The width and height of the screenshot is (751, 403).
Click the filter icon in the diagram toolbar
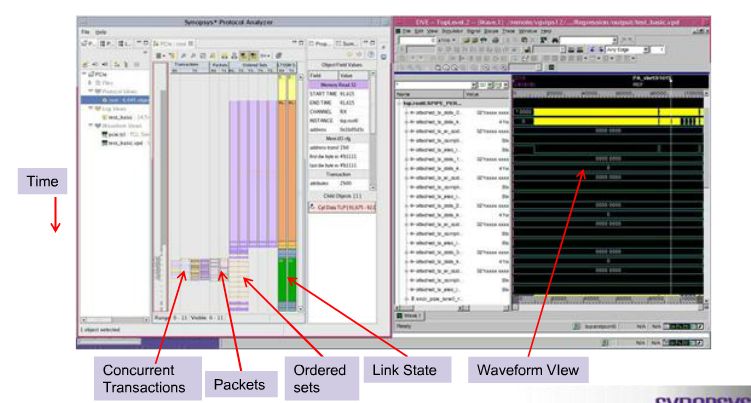172,56
